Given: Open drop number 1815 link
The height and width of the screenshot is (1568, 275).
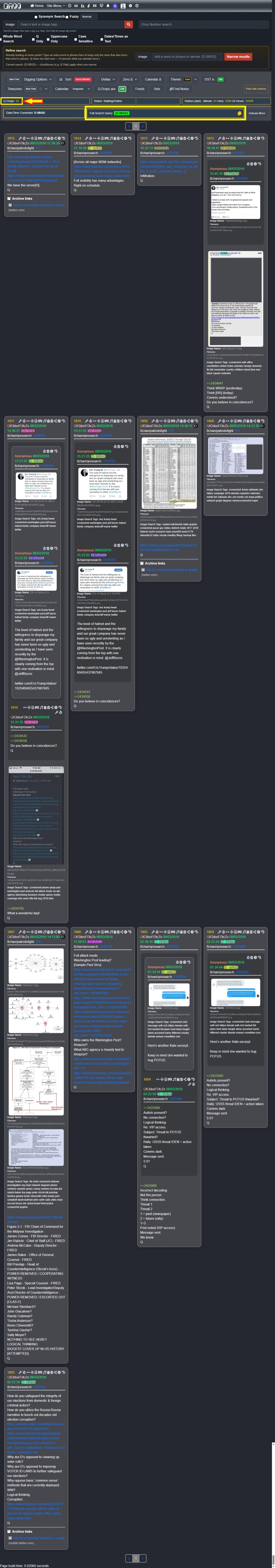Looking at the screenshot, I should [11, 138].
